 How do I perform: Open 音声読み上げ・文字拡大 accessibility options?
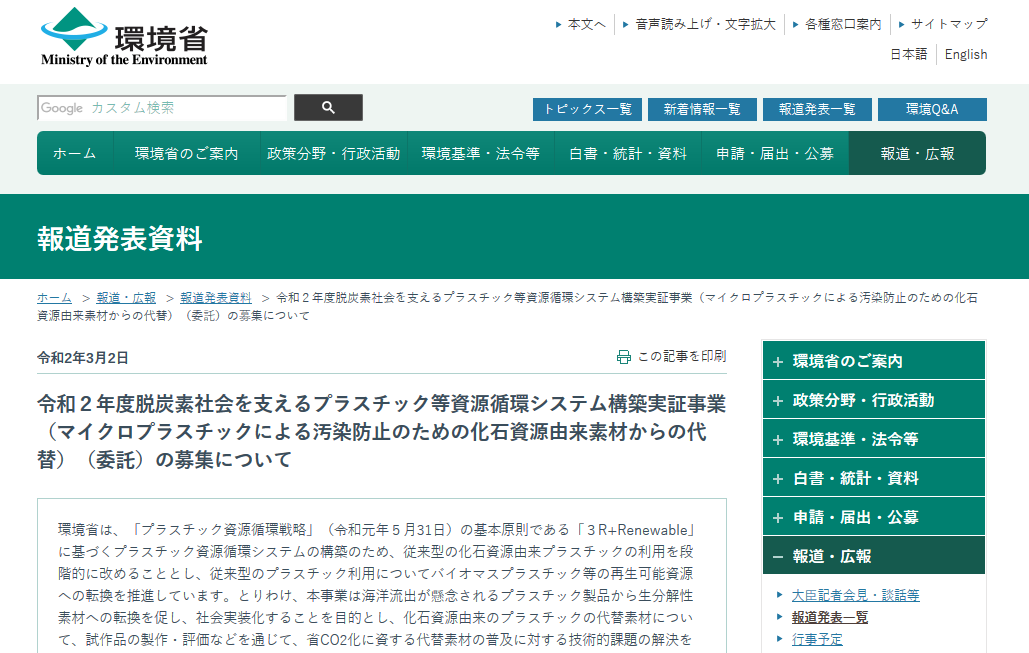[701, 24]
